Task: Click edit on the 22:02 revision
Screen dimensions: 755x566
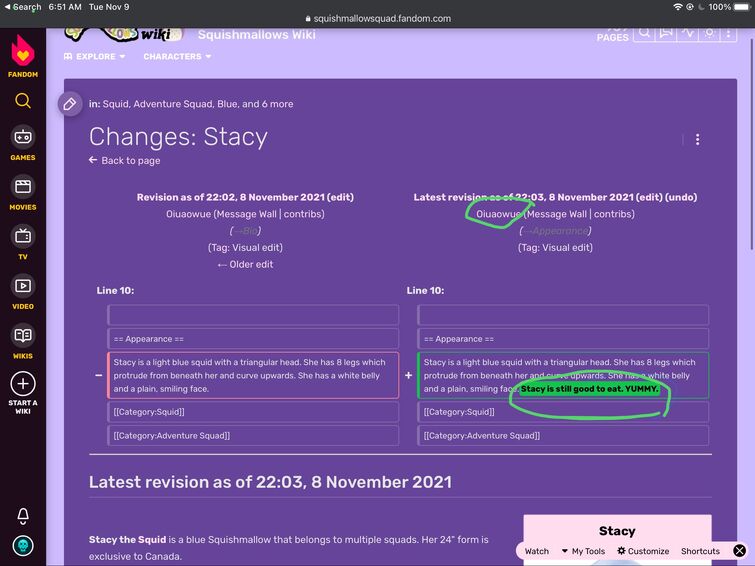Action: (340, 197)
